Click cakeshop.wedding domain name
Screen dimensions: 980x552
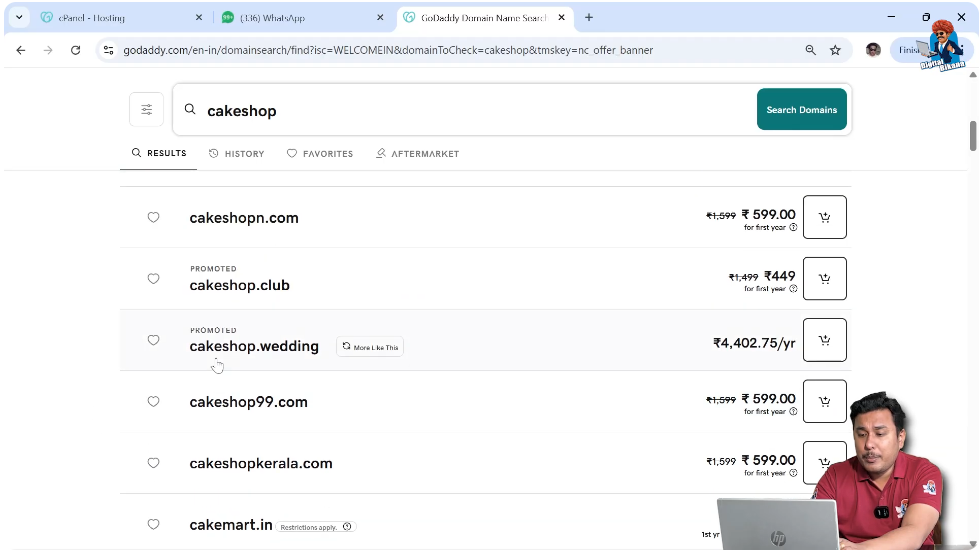[x=254, y=346]
